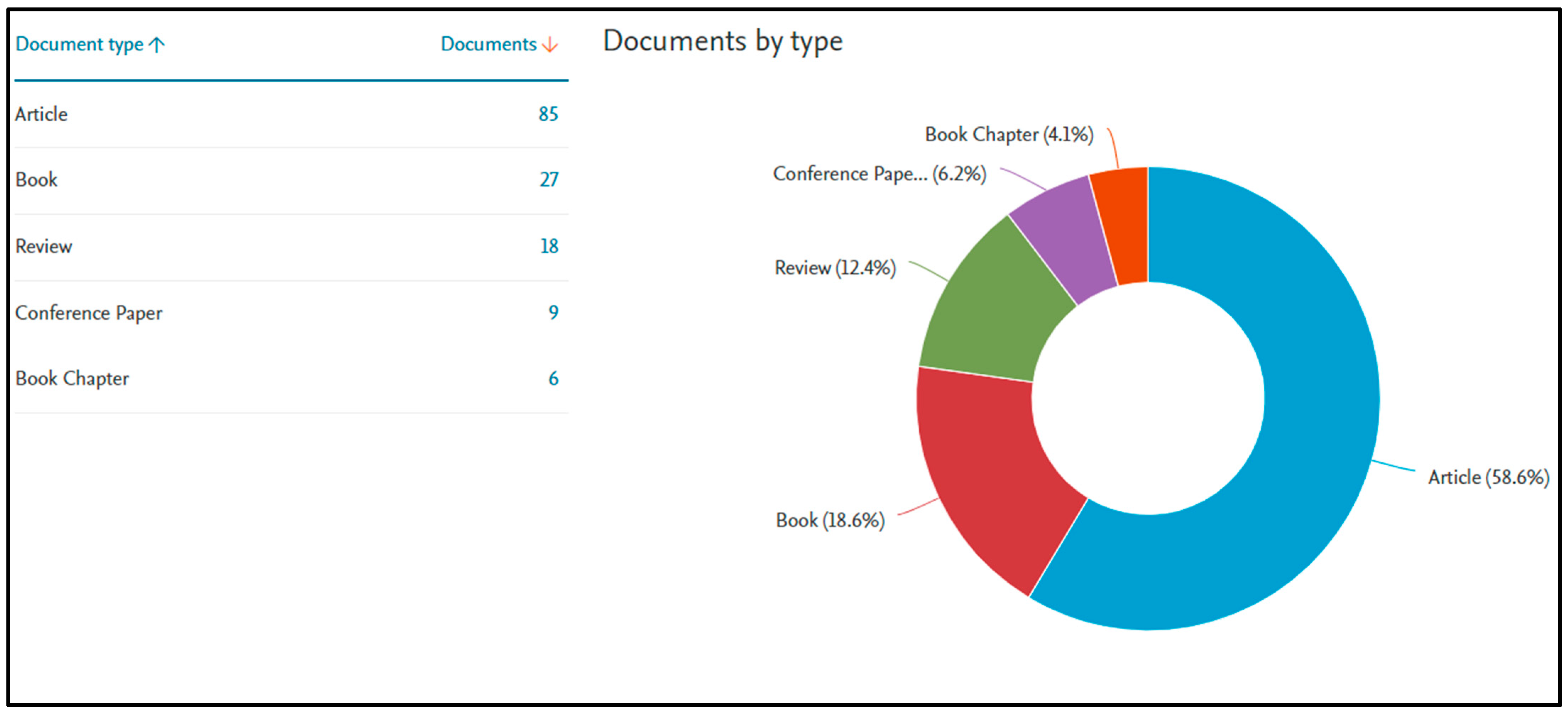The image size is (1568, 714).
Task: Open the 6 Book Chapter documents count
Action: pyautogui.click(x=553, y=379)
